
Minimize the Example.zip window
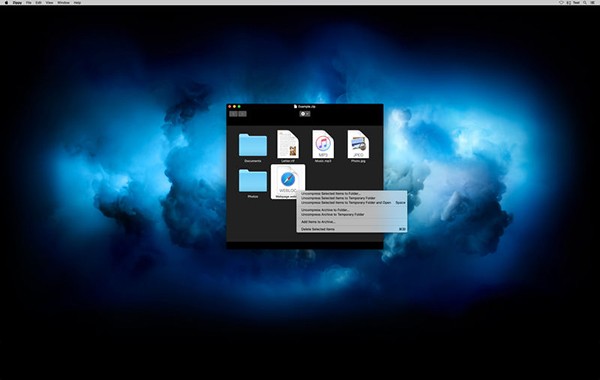point(235,106)
